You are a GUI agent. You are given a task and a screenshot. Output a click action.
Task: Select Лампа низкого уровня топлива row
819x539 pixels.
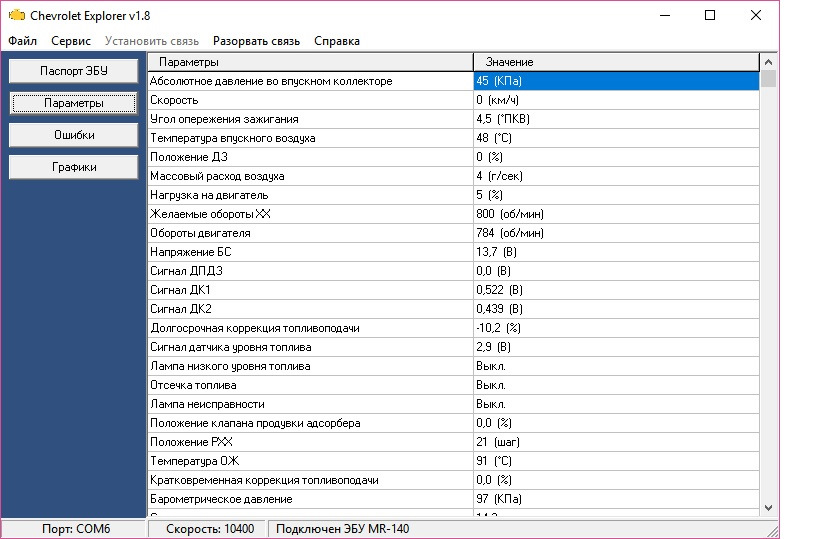coord(453,366)
